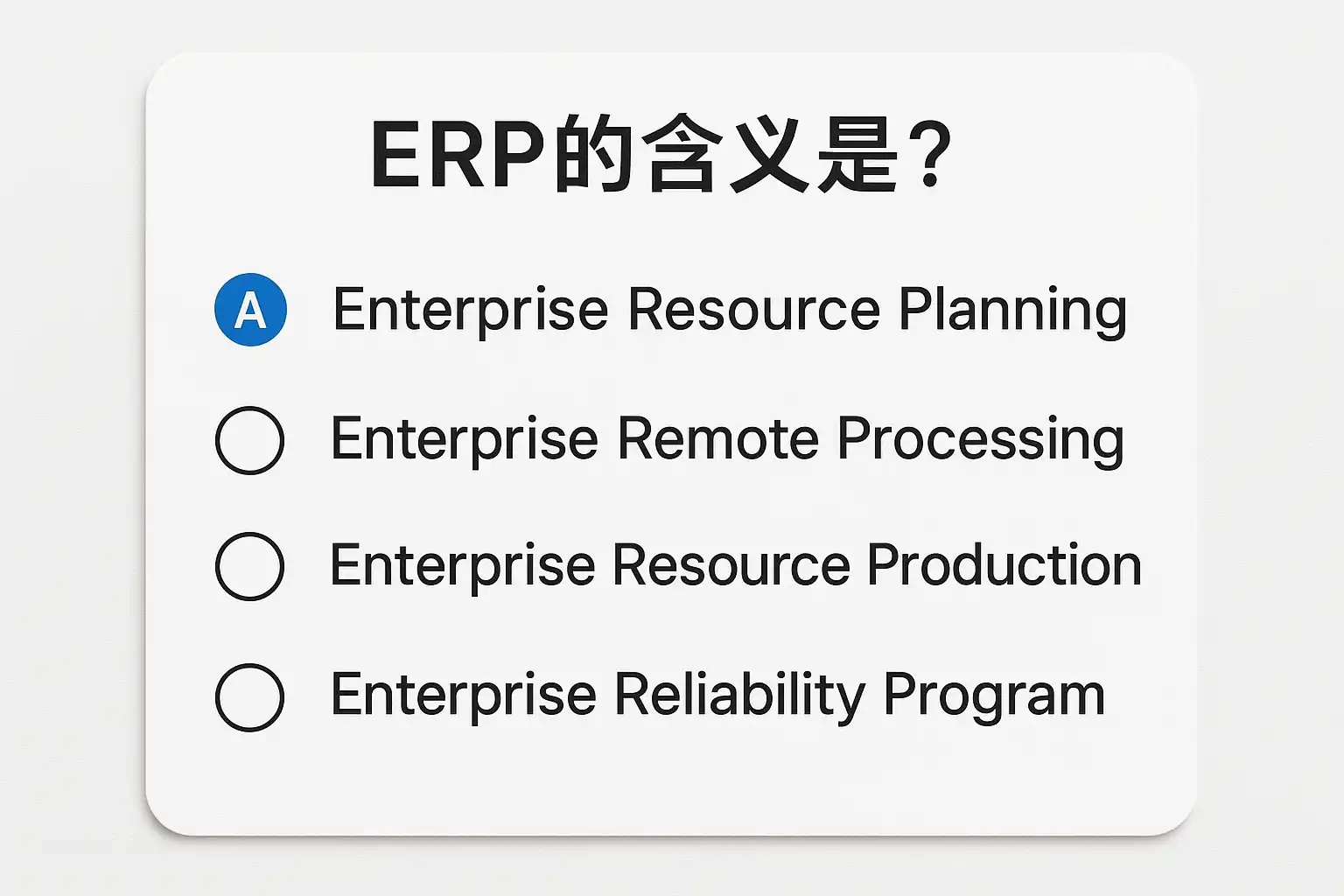Click the Enterprise Resource Production answer label
The width and height of the screenshot is (1344, 896).
pos(735,566)
